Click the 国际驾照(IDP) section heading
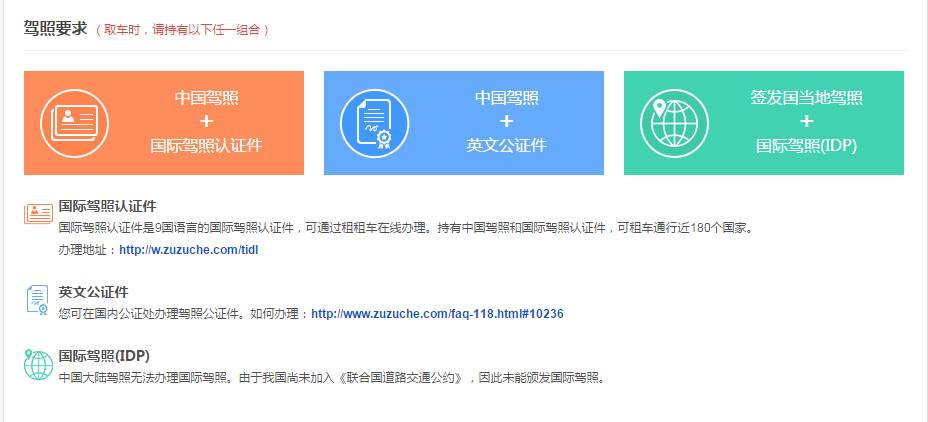Image resolution: width=928 pixels, height=422 pixels. tap(104, 356)
